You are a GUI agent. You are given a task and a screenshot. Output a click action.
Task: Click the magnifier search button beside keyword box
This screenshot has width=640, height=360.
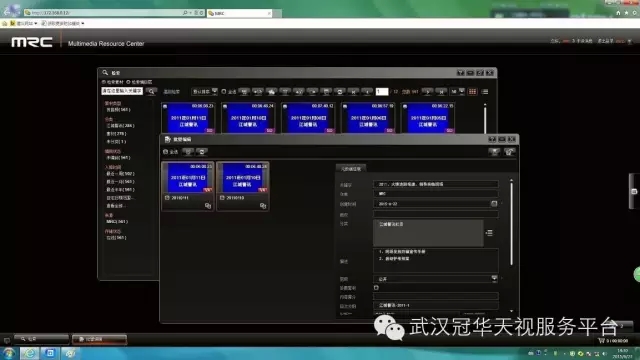[151, 91]
